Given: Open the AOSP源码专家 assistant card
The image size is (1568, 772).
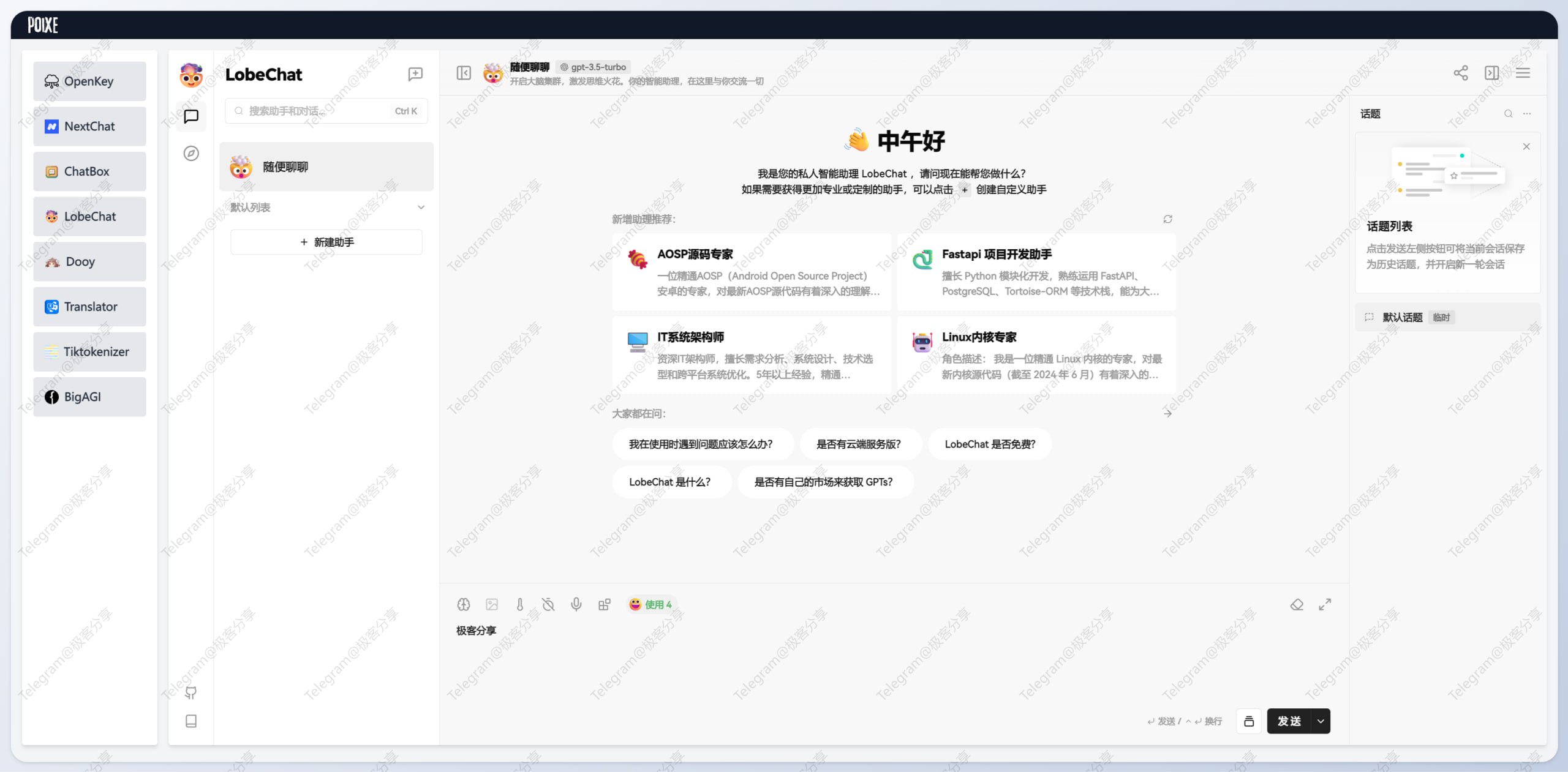Looking at the screenshot, I should (752, 272).
